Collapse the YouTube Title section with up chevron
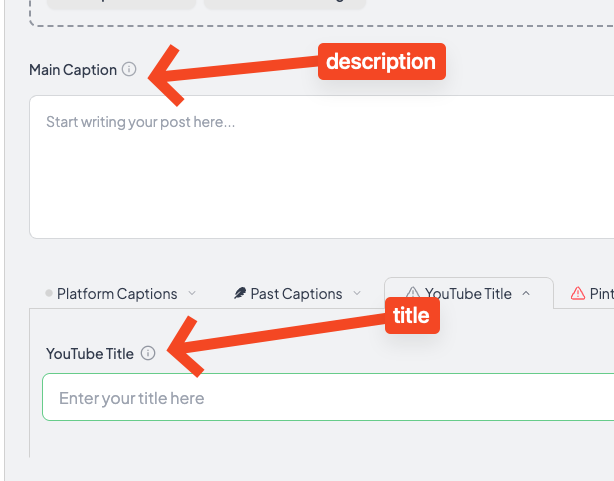Screen dimensions: 614x481 click(x=526, y=293)
